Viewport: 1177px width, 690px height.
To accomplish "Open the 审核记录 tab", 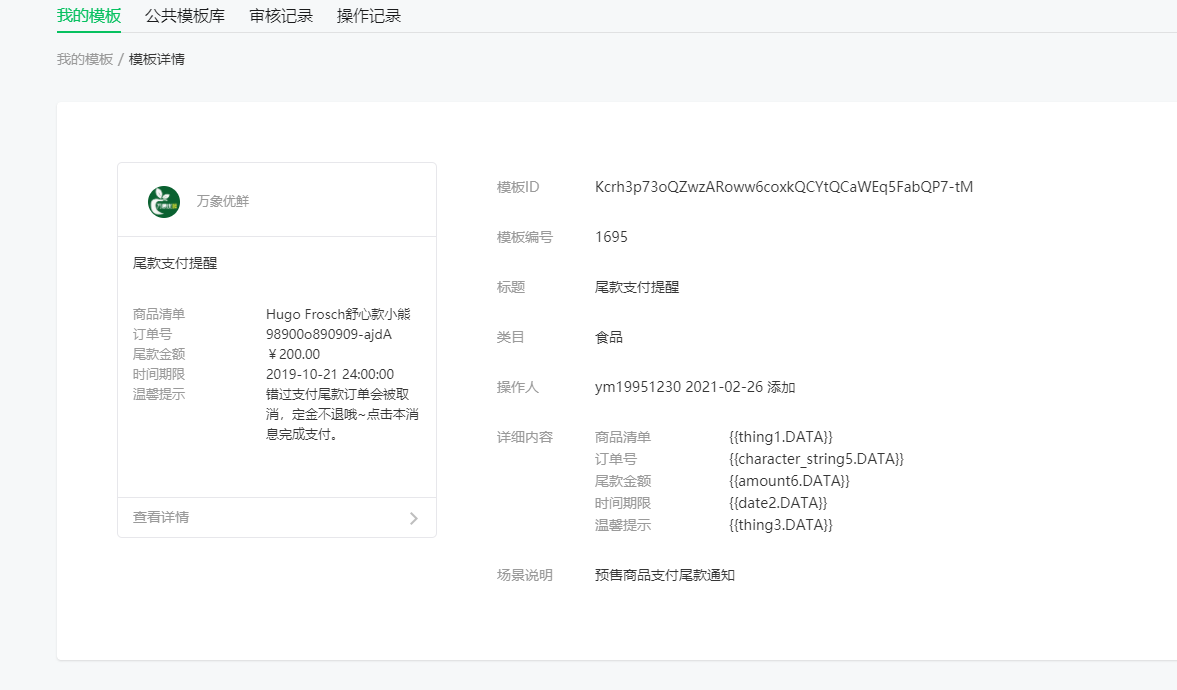I will coord(281,16).
